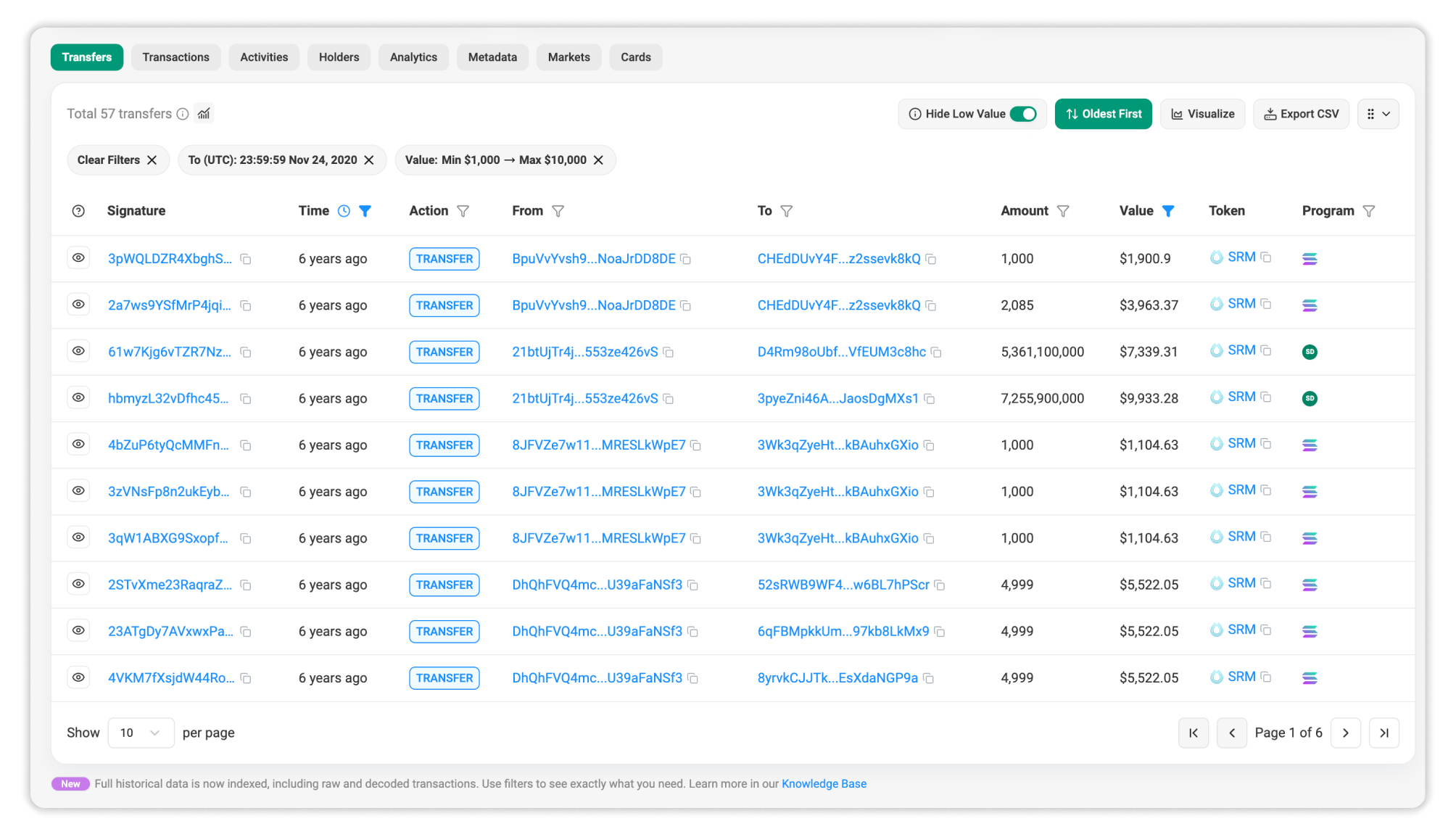This screenshot has height=837, width=1456.
Task: Copy the To address D4Rm98oUbf...VfEUM3c8hc
Action: click(936, 352)
